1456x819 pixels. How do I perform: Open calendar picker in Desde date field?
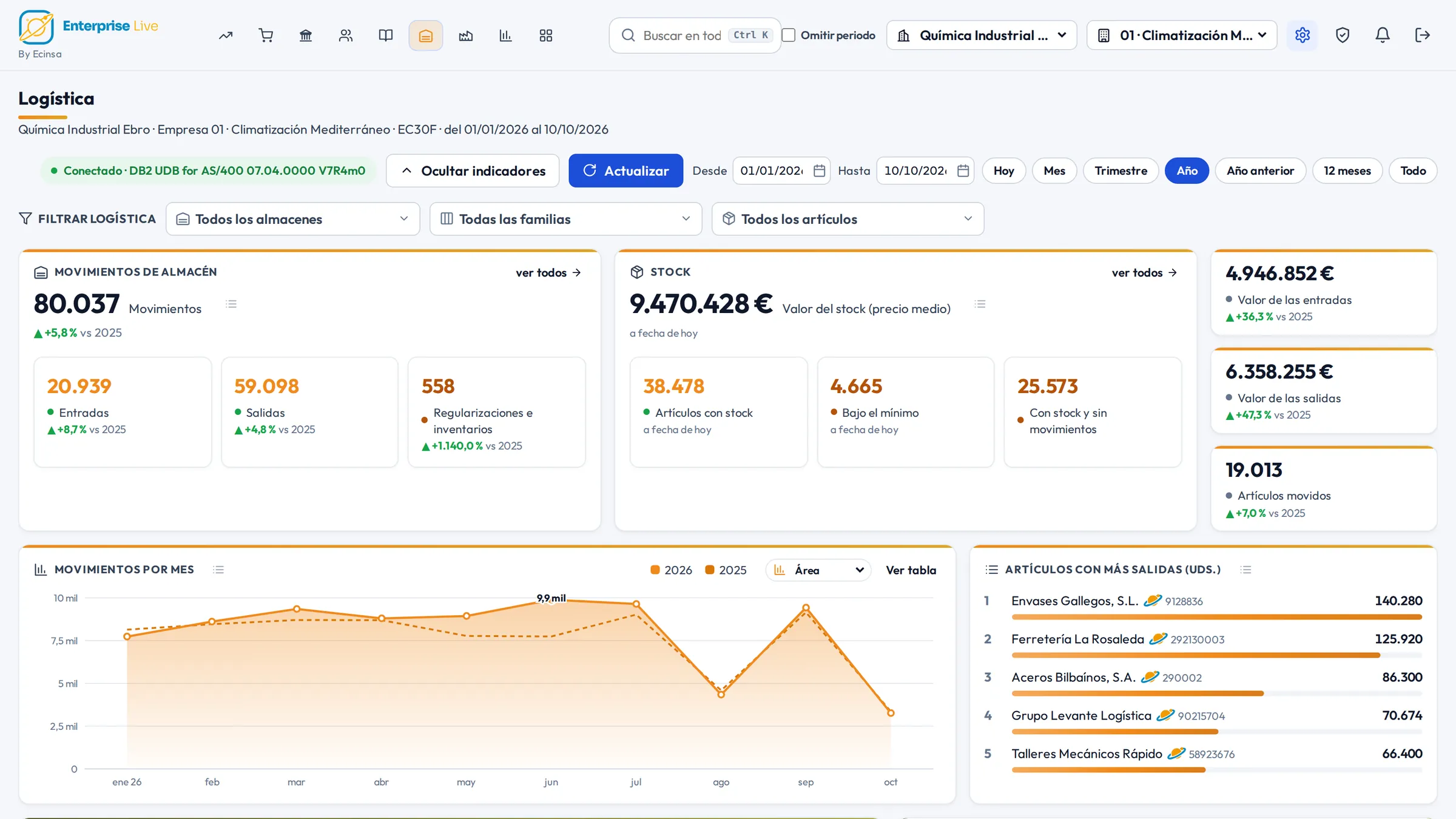point(819,171)
